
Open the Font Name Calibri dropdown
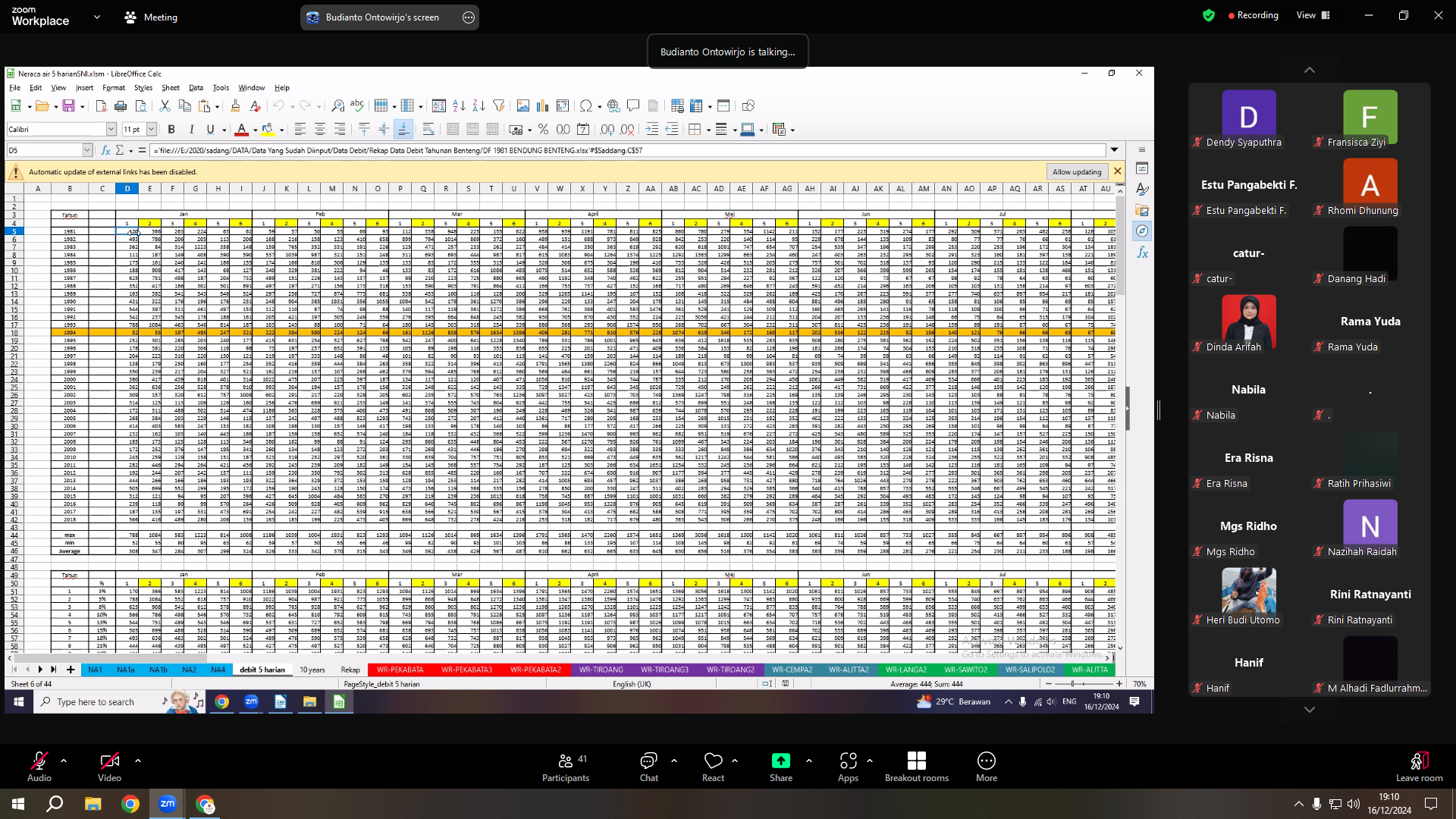coord(111,130)
